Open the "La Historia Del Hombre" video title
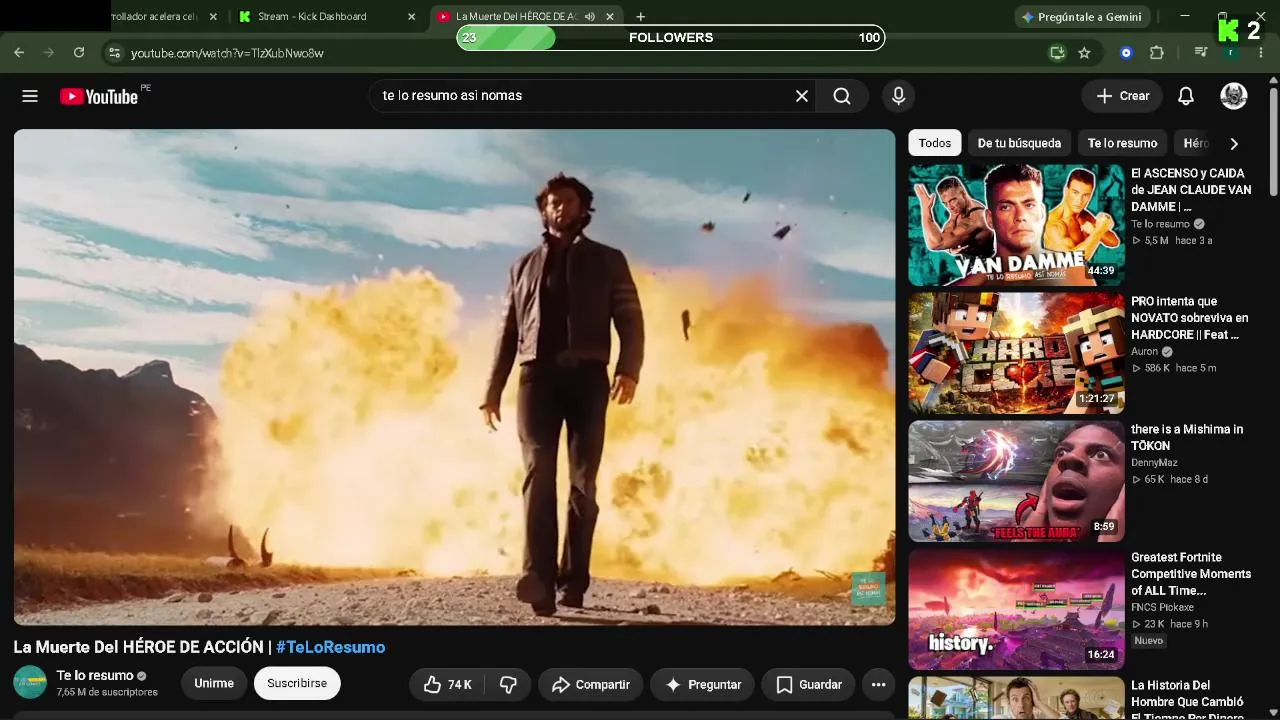Viewport: 1280px width, 720px height. [x=1187, y=701]
